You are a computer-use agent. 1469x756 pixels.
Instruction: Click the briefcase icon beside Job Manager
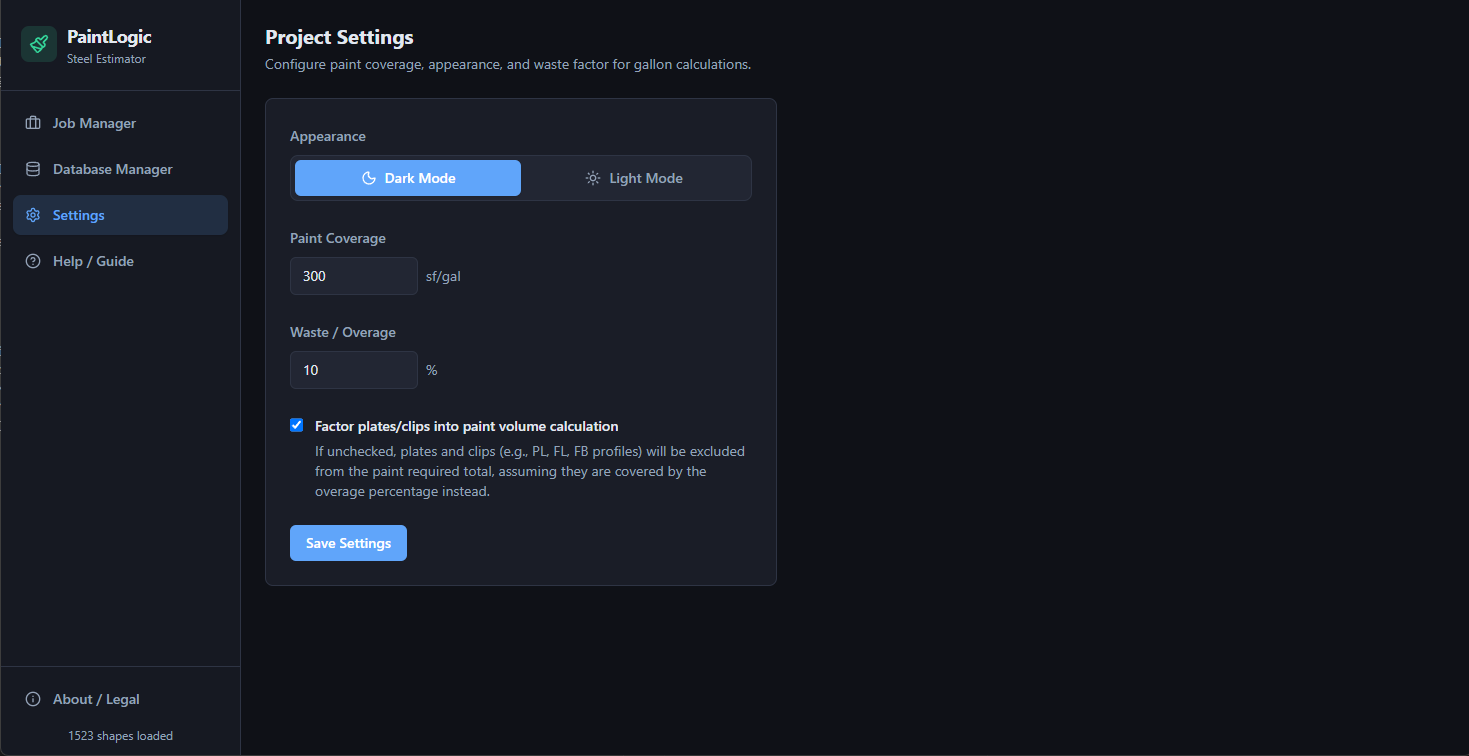(33, 123)
